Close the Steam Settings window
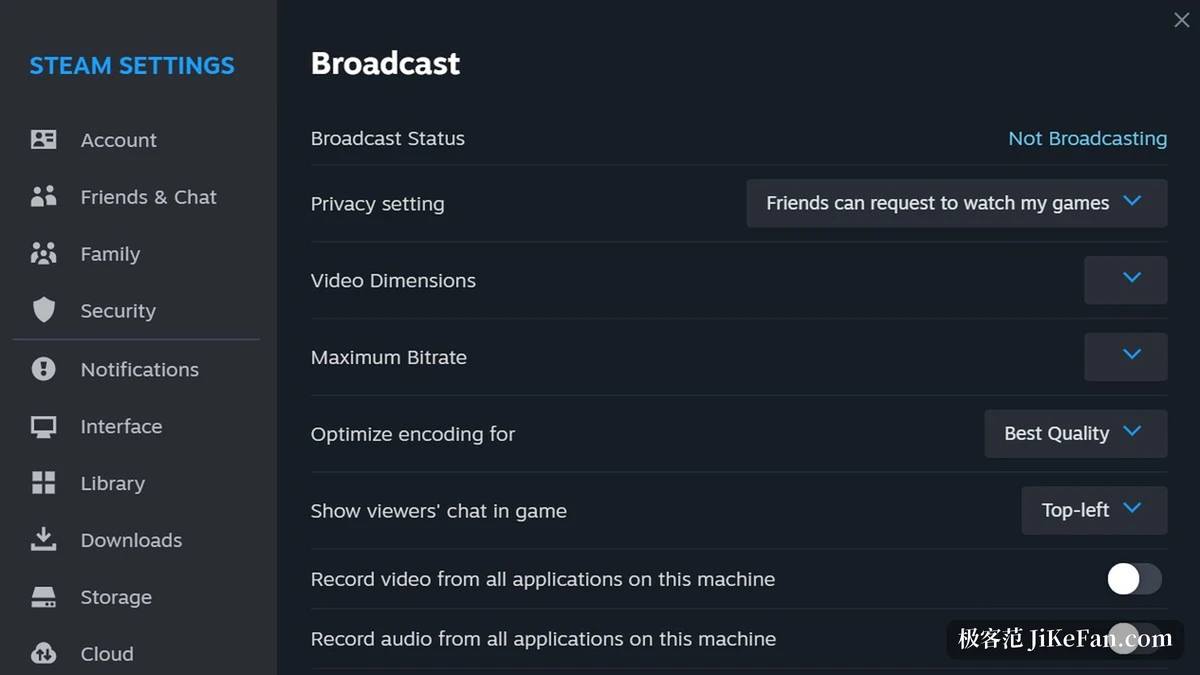This screenshot has width=1200, height=675. pyautogui.click(x=1181, y=20)
